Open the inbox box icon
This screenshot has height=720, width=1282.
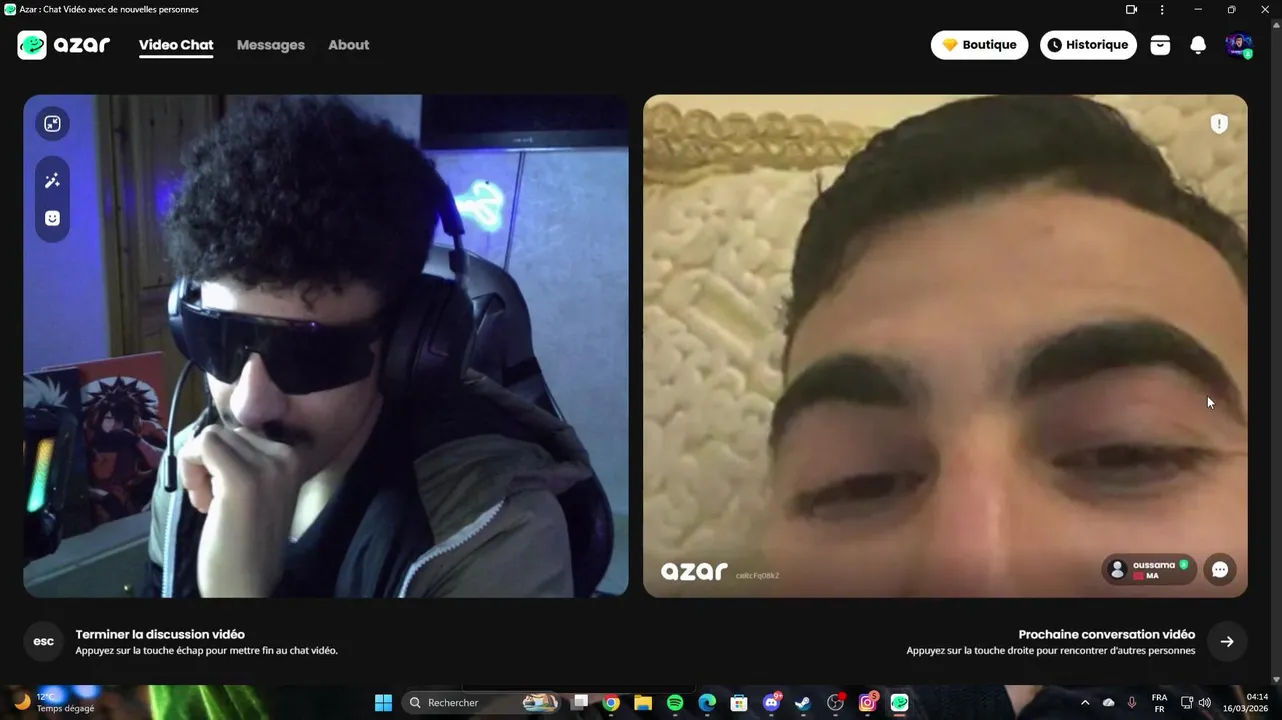[1160, 45]
